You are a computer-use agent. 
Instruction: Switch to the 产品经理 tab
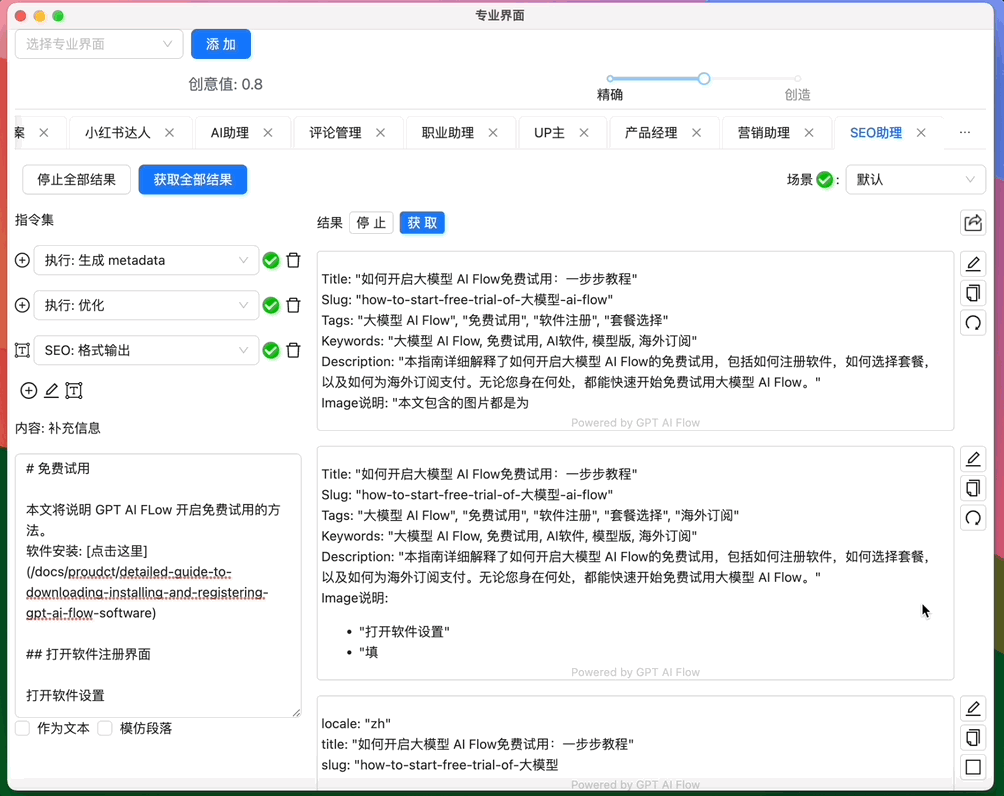[651, 133]
